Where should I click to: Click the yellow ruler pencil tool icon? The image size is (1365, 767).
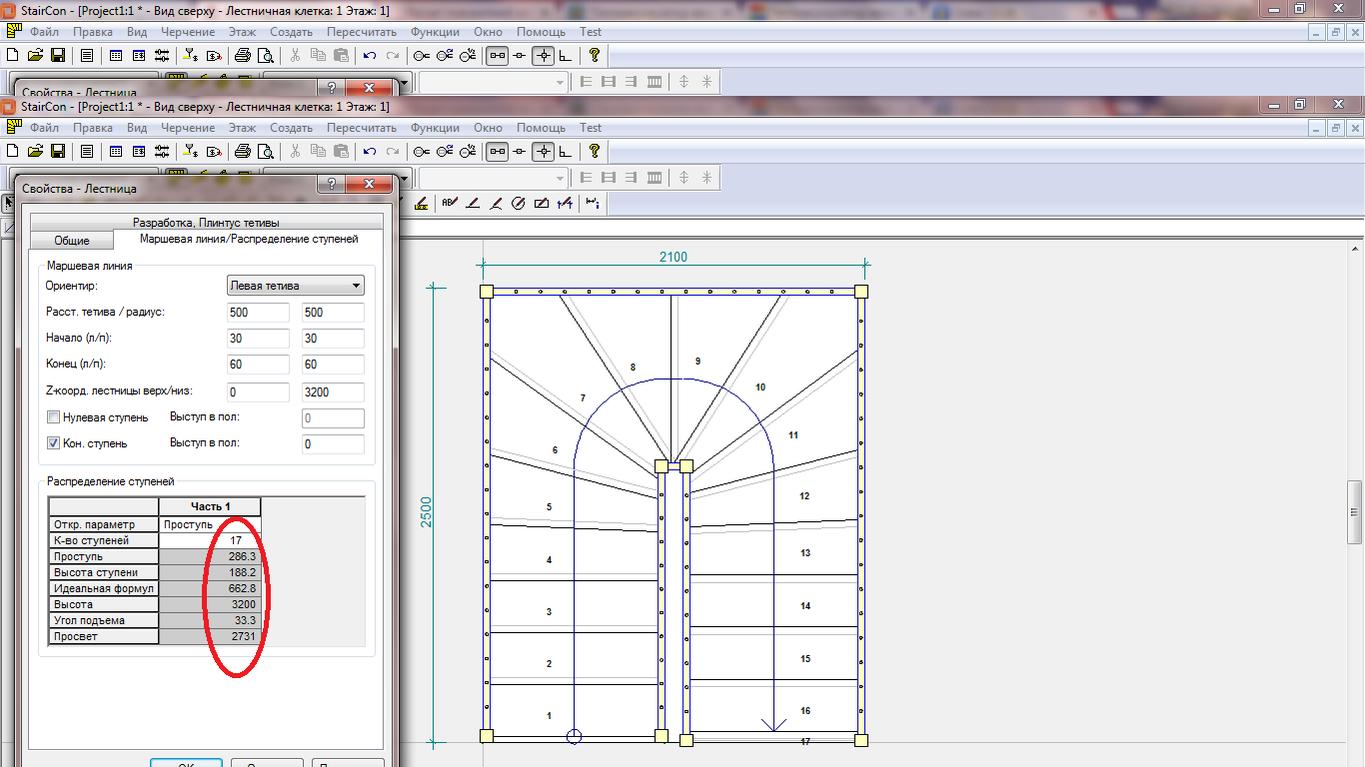pos(421,203)
